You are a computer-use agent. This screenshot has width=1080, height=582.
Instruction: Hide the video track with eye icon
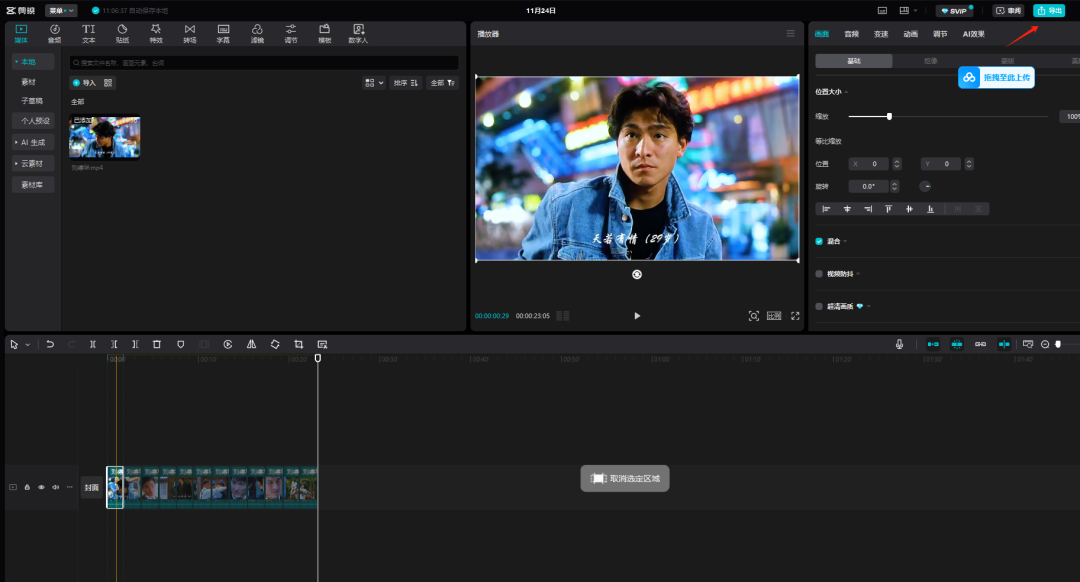pyautogui.click(x=41, y=487)
